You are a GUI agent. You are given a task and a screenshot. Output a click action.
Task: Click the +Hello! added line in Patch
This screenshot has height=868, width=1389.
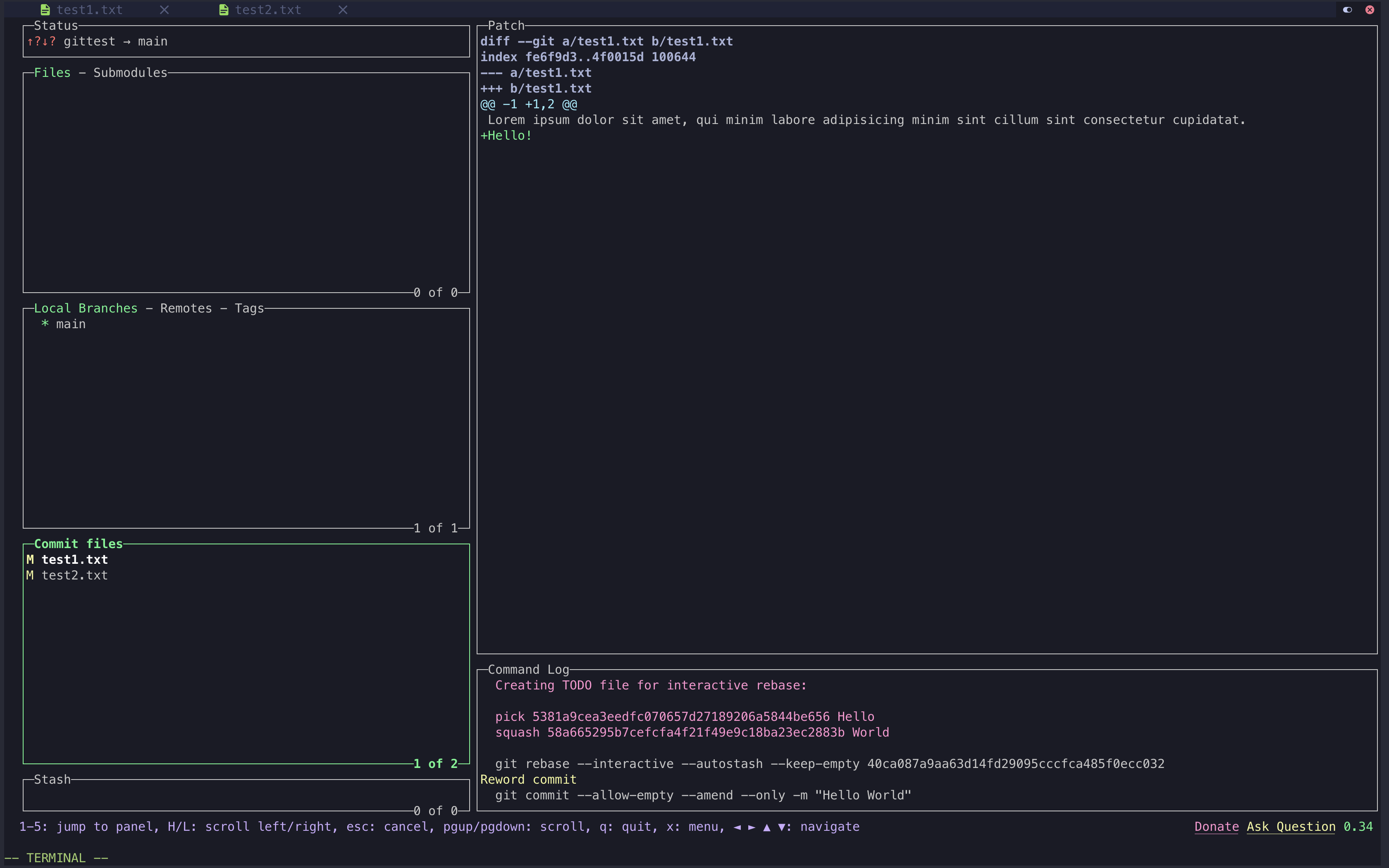click(x=506, y=136)
